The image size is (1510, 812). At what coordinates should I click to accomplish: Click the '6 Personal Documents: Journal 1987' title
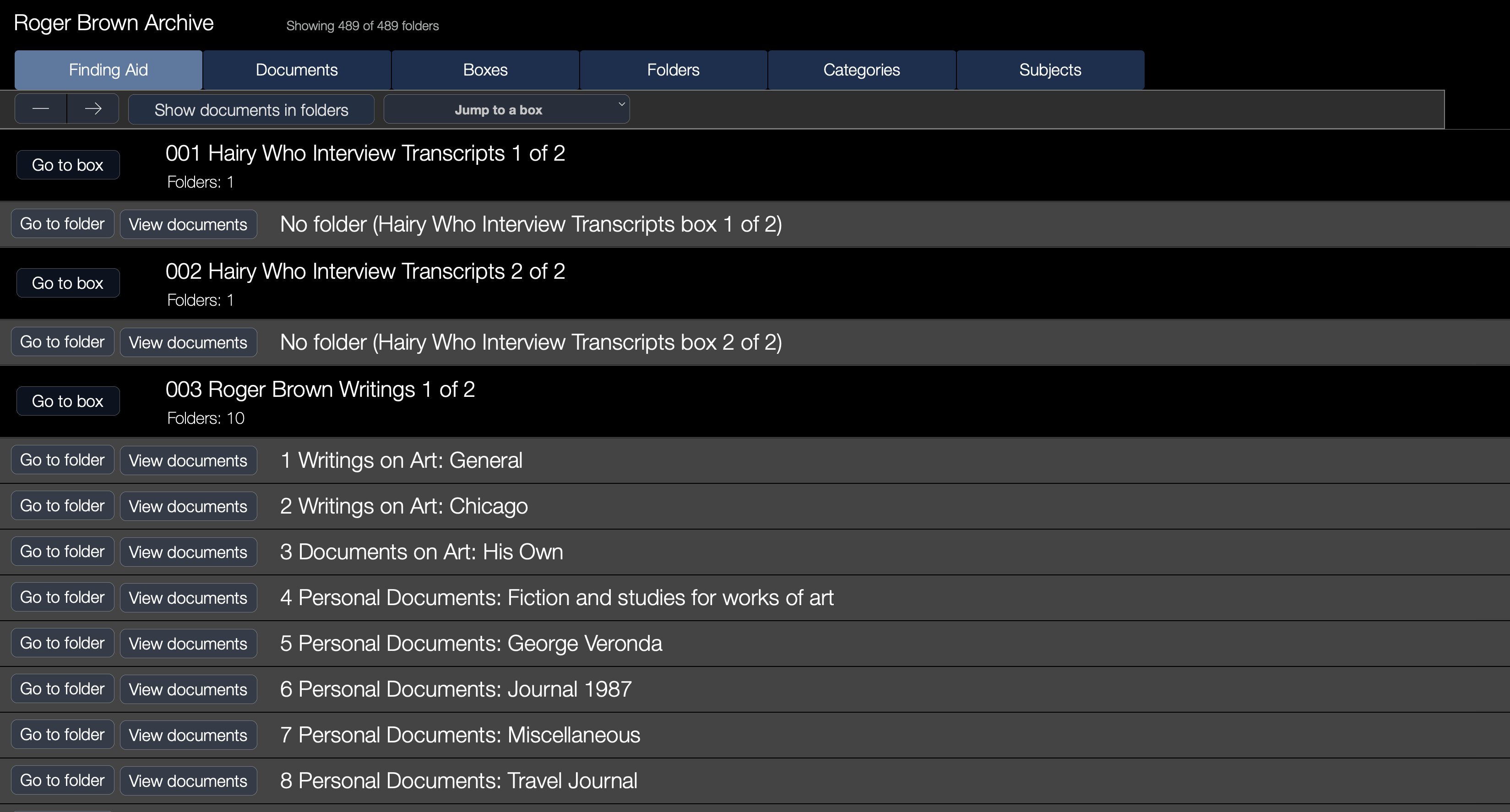(x=456, y=689)
